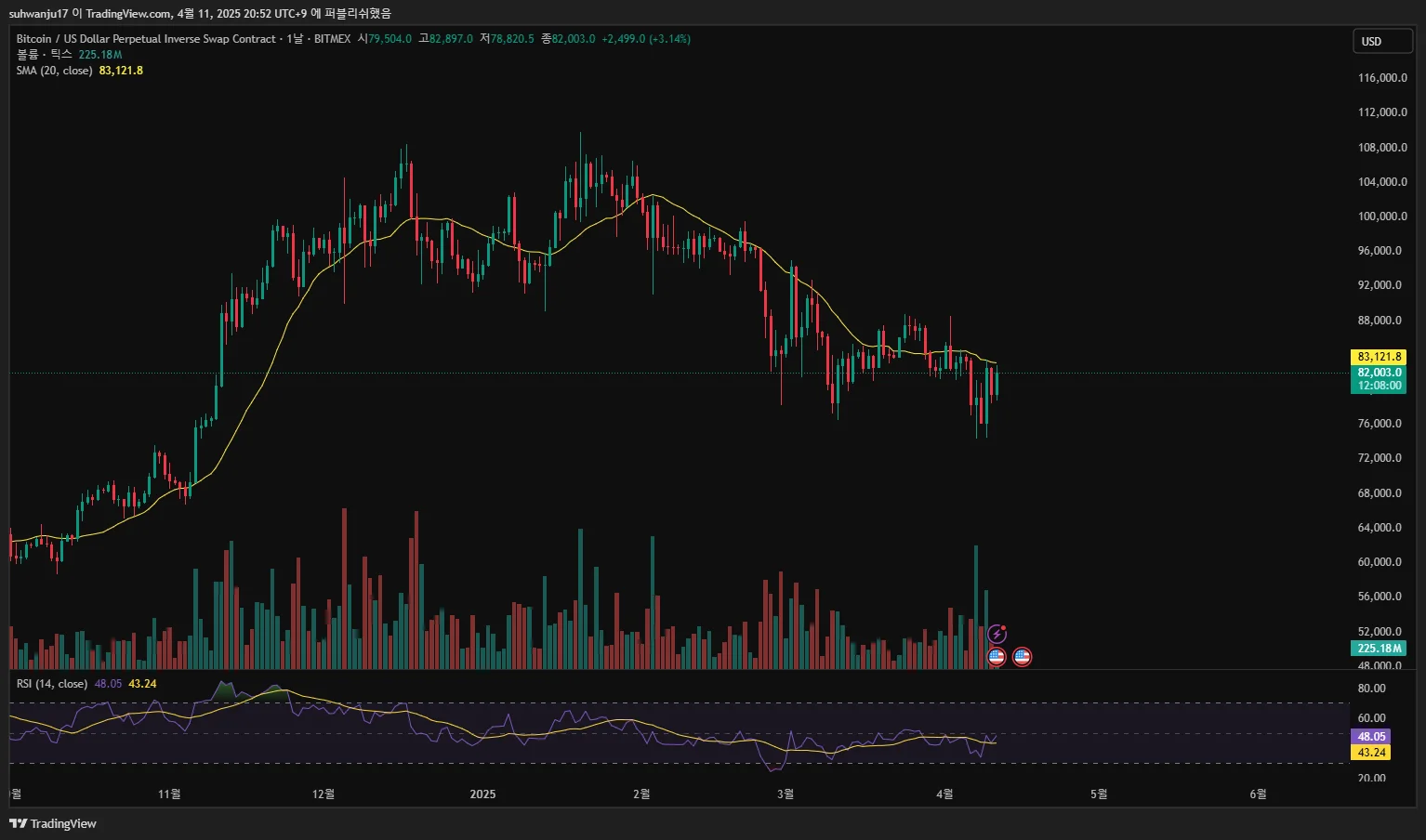Click the 볼륨 · 틱스 volume legend
Viewport: 1426px width, 840px height.
(x=45, y=55)
